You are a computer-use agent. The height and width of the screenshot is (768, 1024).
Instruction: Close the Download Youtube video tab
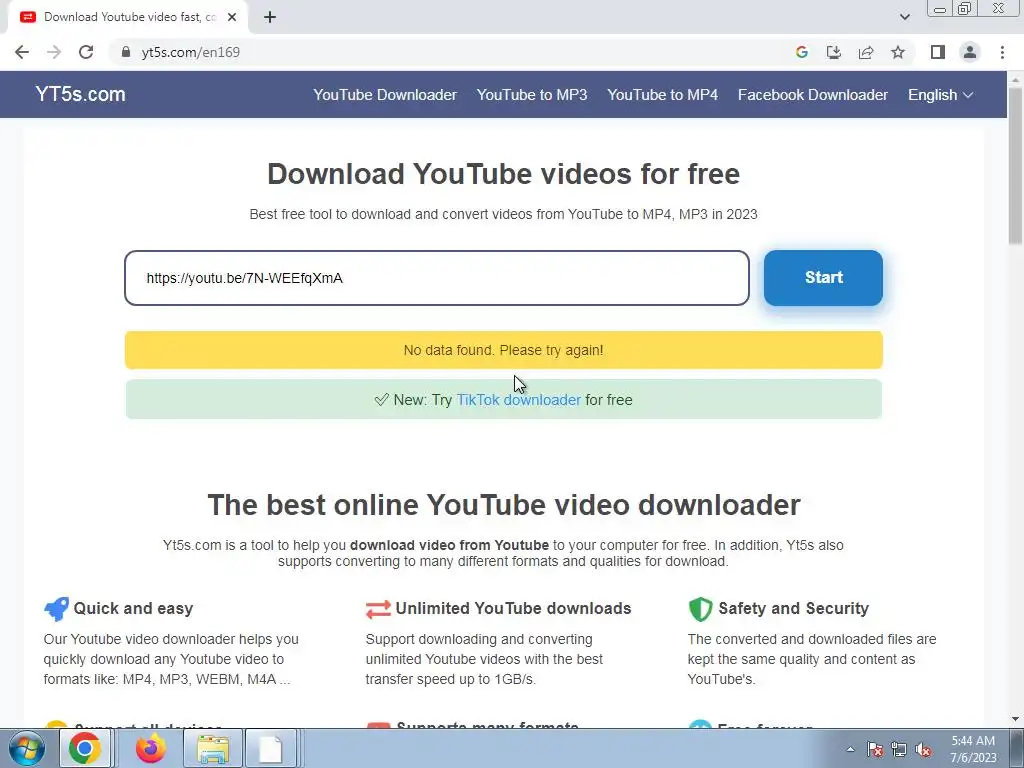(232, 18)
